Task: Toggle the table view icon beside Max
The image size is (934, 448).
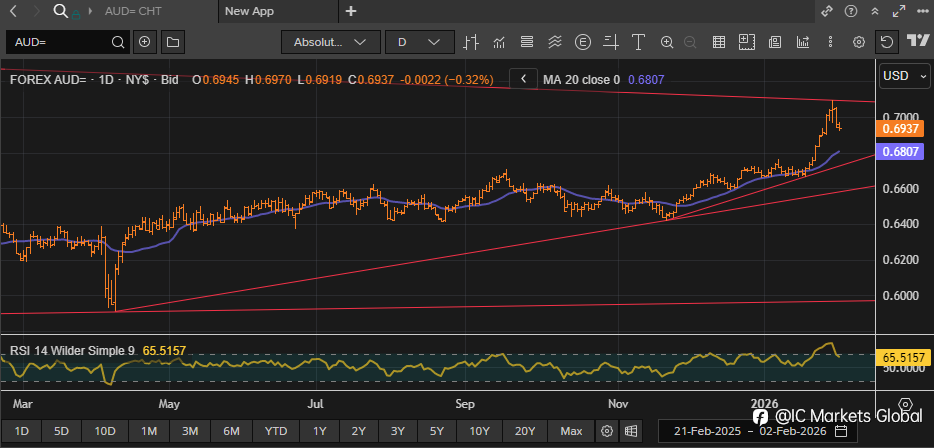Action: 630,431
